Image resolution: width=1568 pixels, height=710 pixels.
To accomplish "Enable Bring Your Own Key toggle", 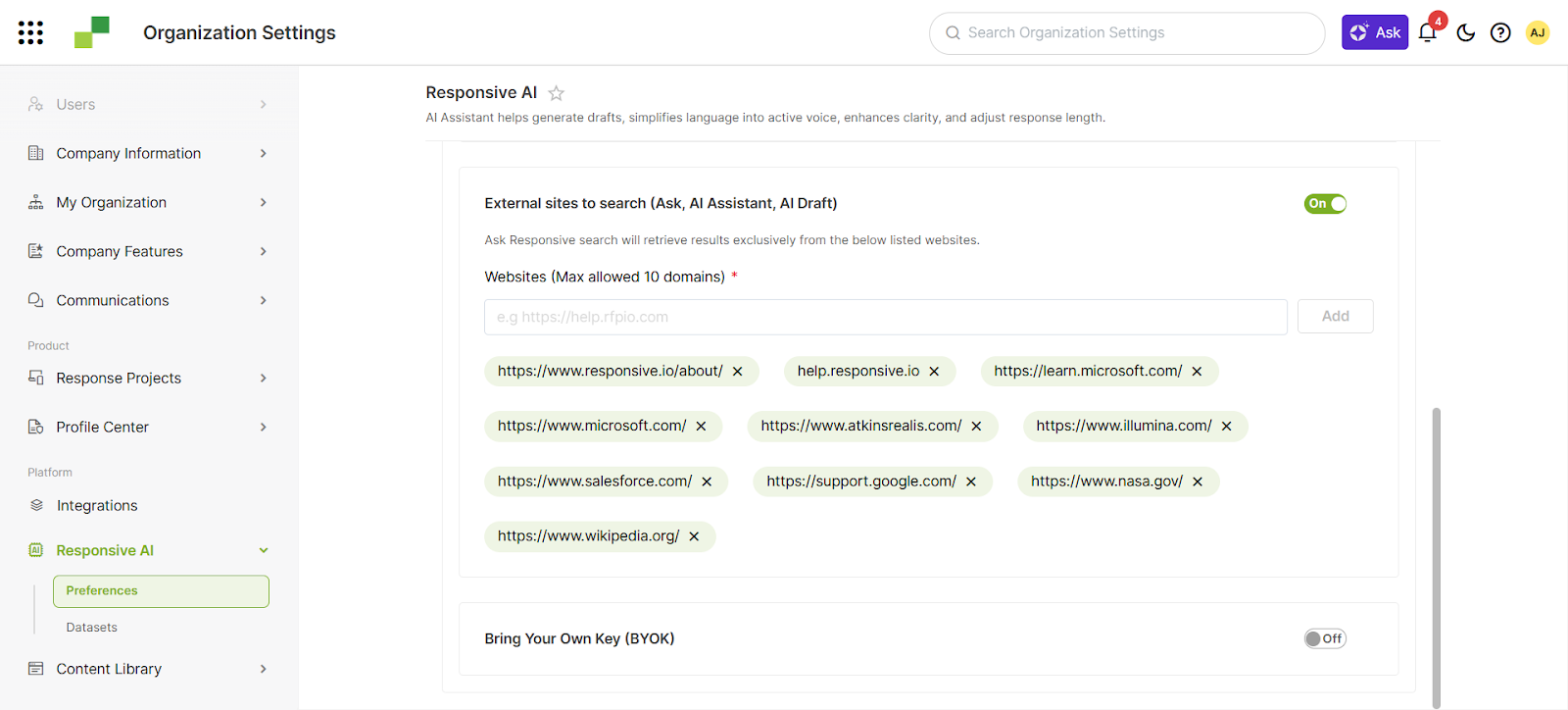I will click(1325, 638).
